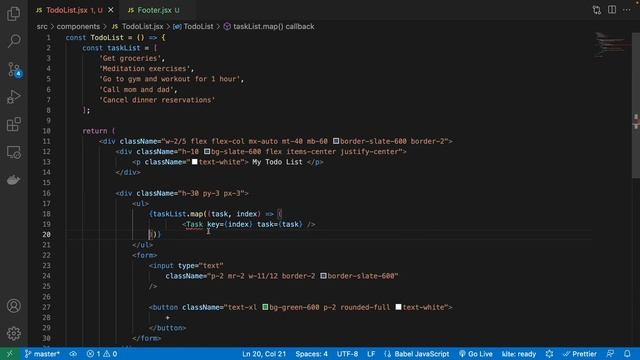
Task: Open border-slate-600 swatch on line 24
Action: pos(323,276)
